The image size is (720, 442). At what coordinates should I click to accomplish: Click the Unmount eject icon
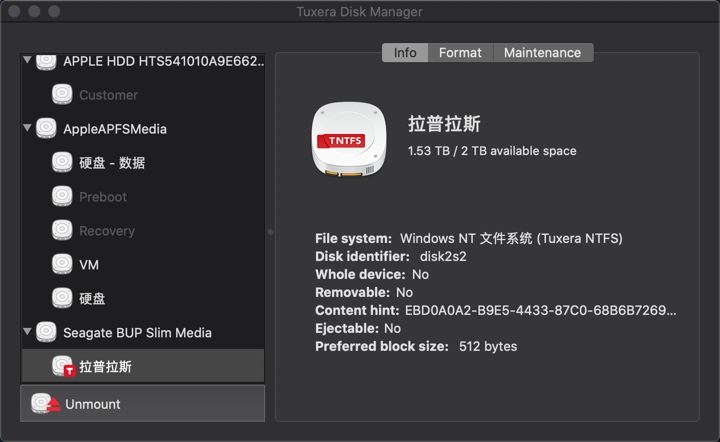pos(45,403)
